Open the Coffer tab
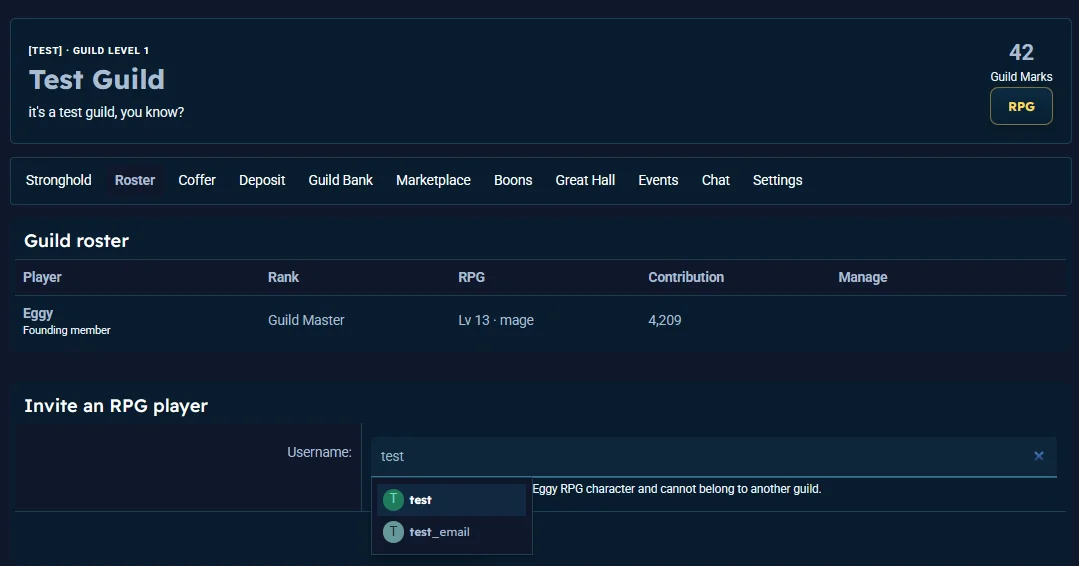 point(197,180)
